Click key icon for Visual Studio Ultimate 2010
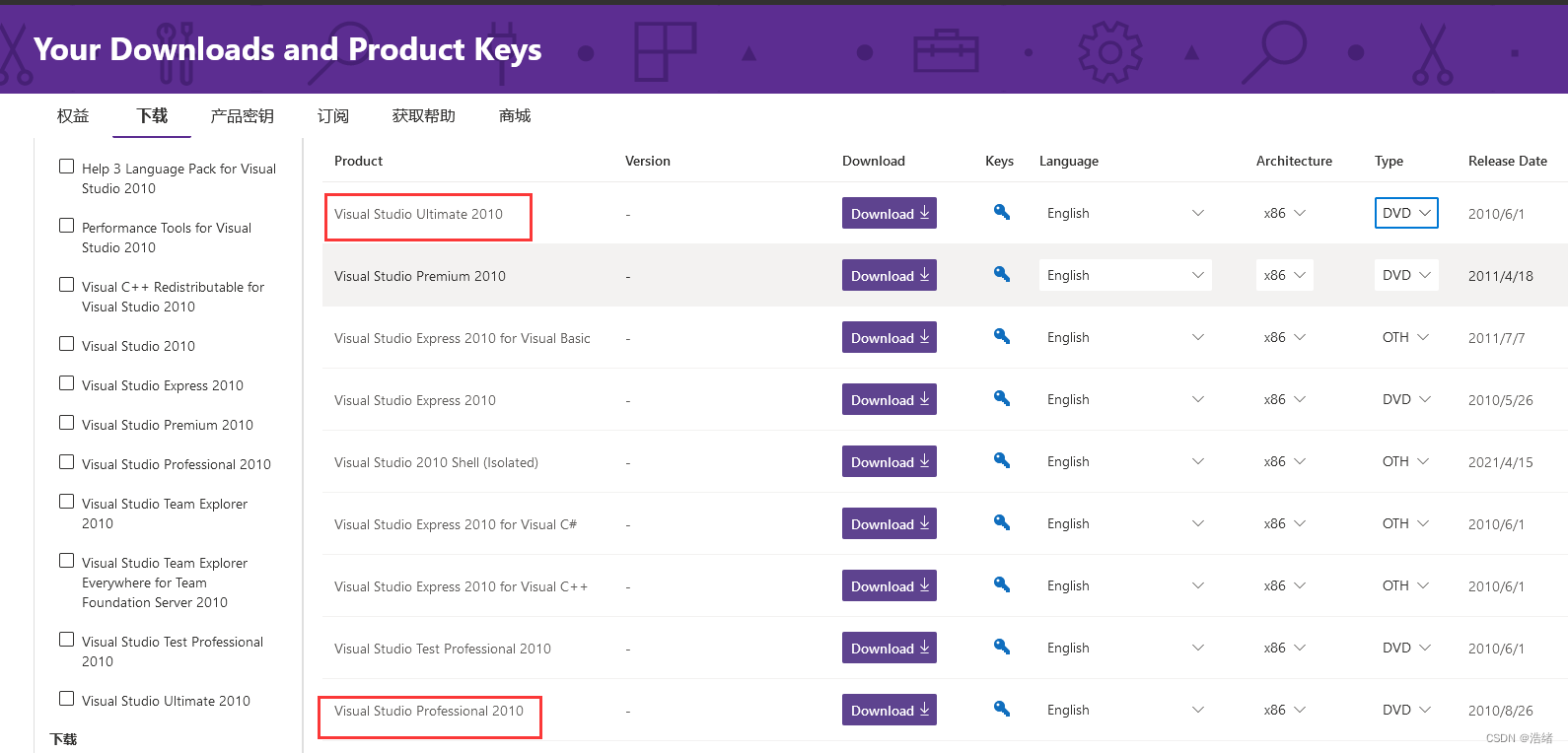This screenshot has width=1568, height=753. 1001,212
